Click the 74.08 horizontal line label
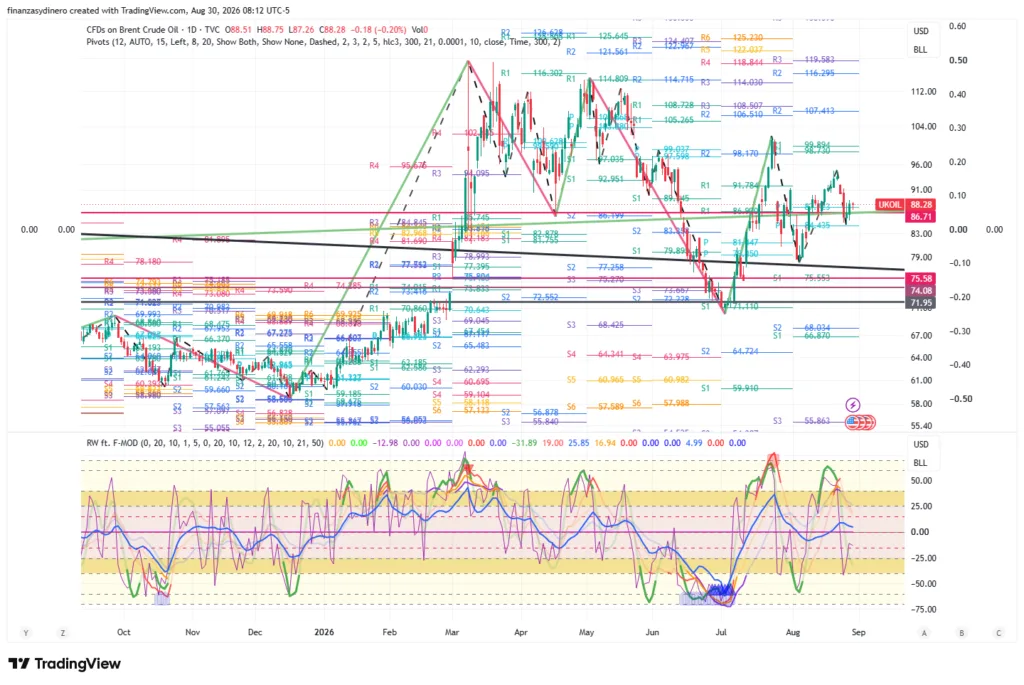This screenshot has height=685, width=1024. point(921,291)
